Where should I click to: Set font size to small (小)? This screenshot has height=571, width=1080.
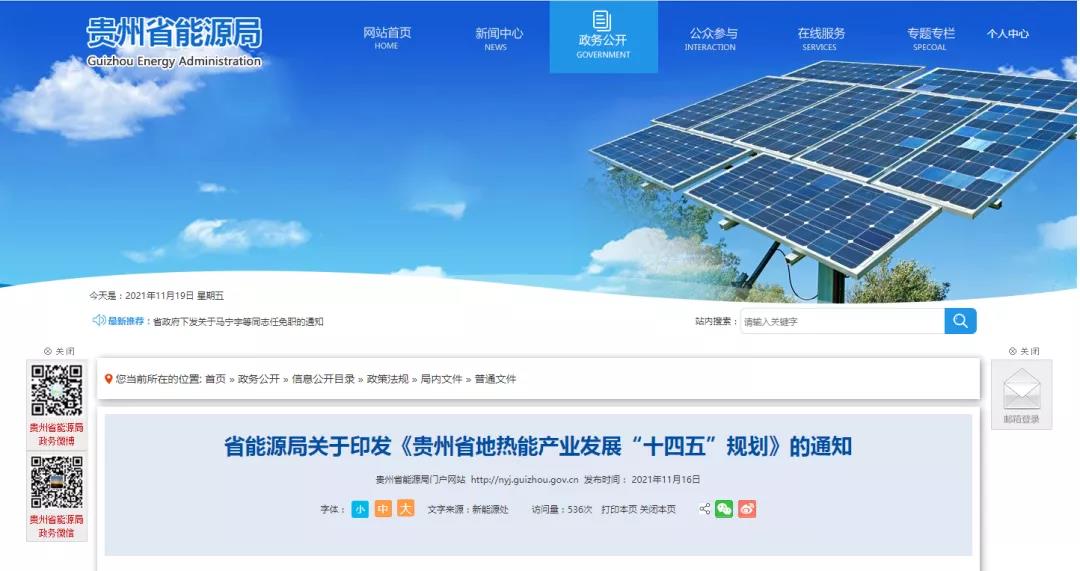pyautogui.click(x=360, y=509)
